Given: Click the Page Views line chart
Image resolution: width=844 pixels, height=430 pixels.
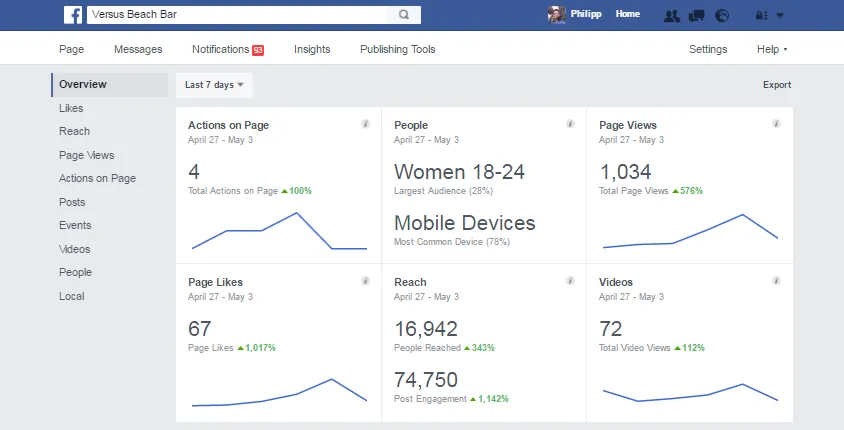Looking at the screenshot, I should 691,231.
